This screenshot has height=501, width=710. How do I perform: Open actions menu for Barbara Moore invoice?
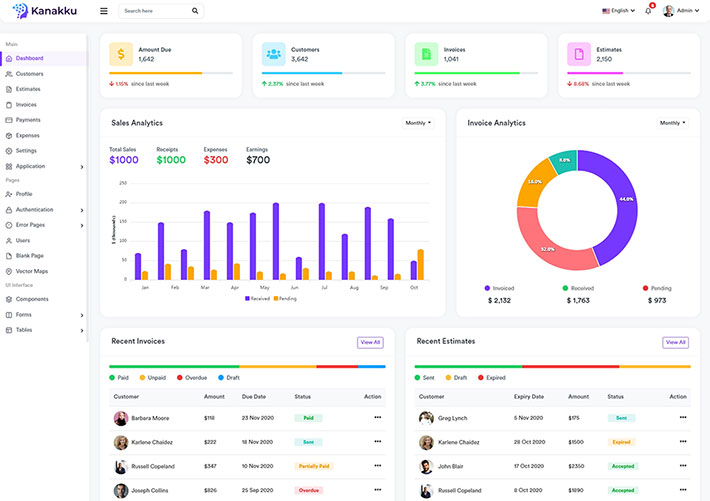click(x=377, y=417)
